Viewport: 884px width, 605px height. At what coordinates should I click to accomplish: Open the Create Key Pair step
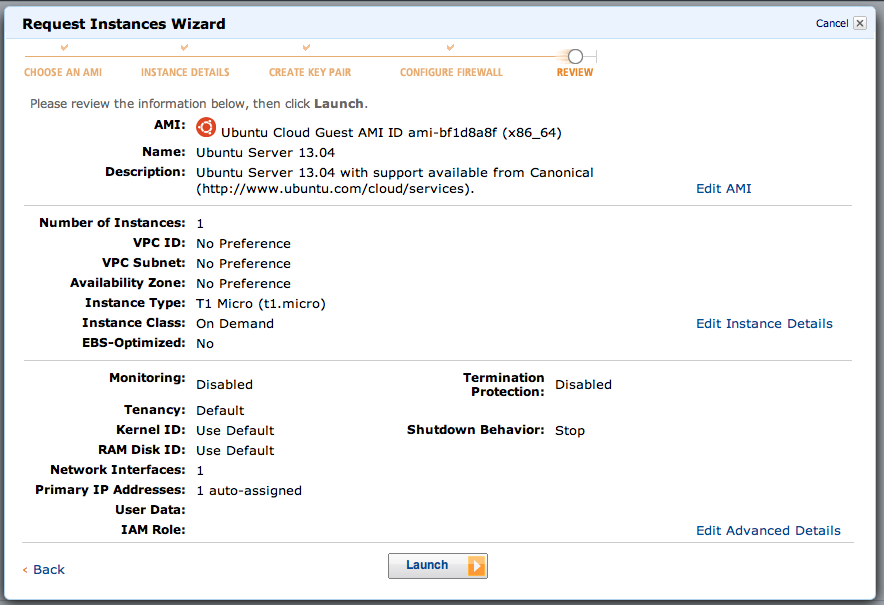click(310, 73)
